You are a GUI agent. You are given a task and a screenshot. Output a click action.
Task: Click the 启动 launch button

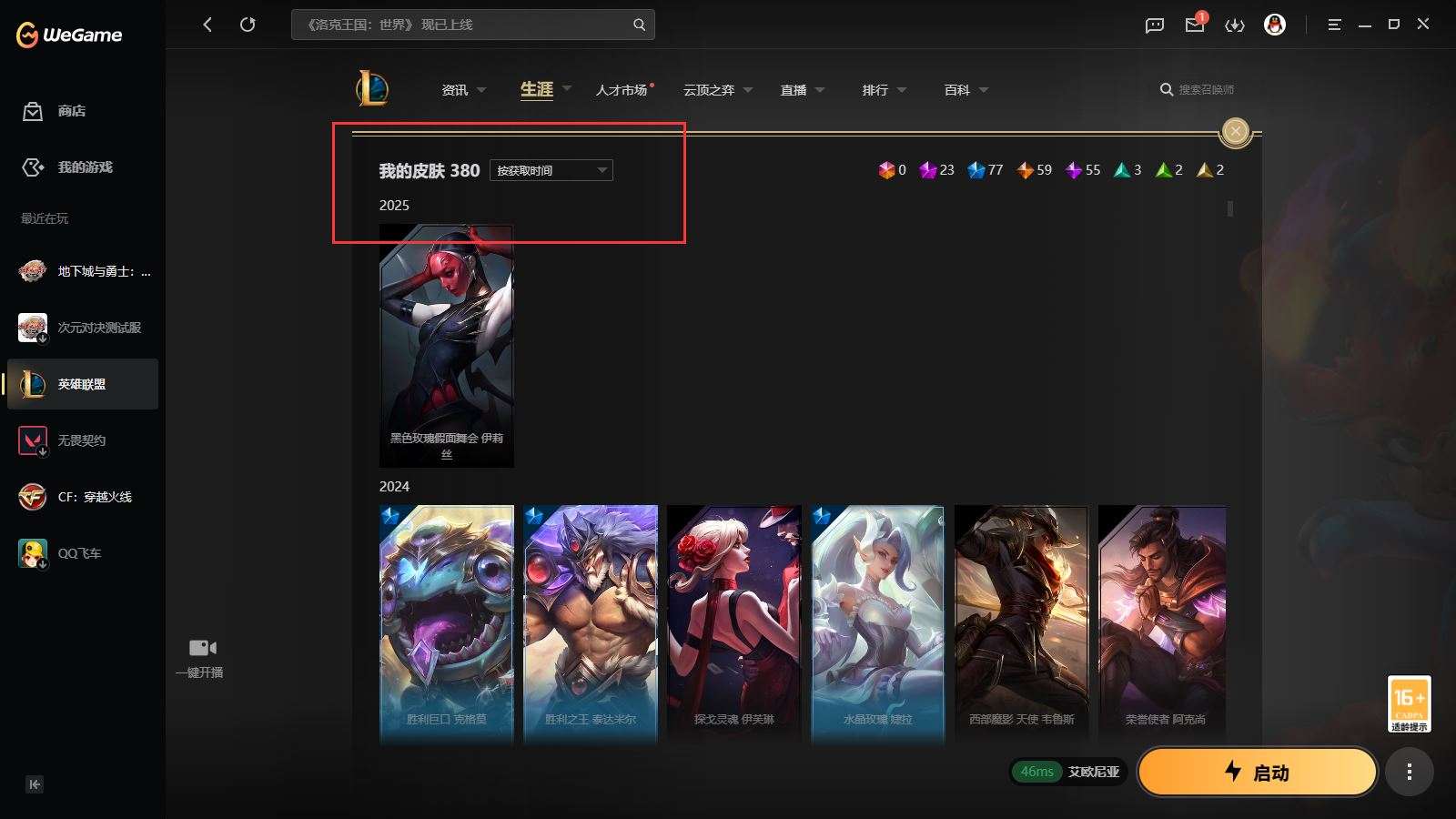click(x=1257, y=773)
